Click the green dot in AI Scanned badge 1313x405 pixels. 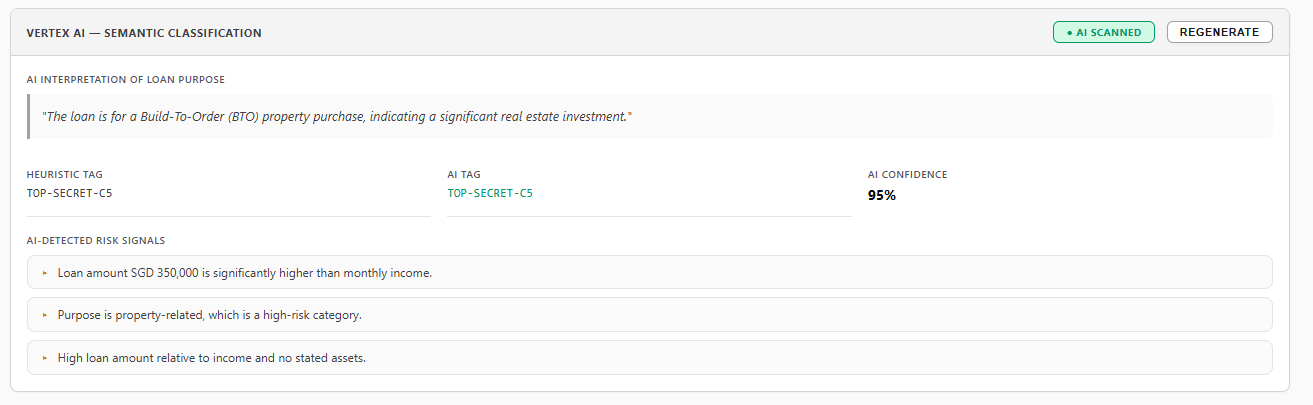1069,33
